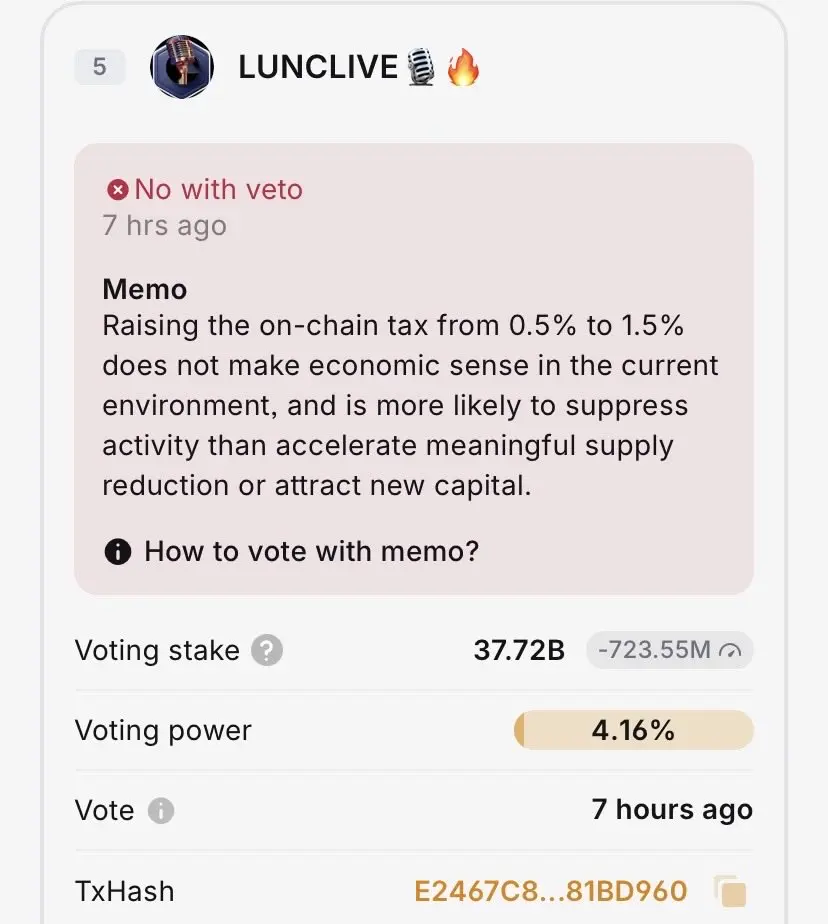Click the red X icon beside No with veto

tap(117, 190)
